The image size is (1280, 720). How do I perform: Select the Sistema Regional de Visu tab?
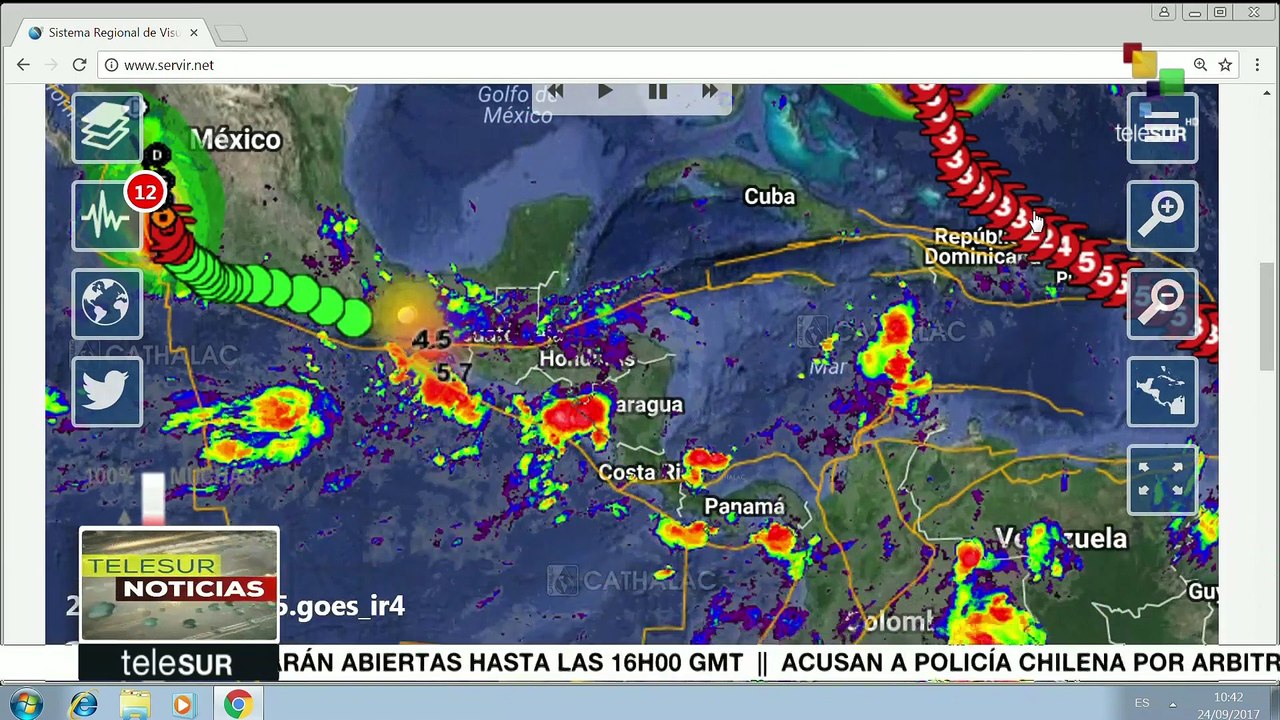[x=112, y=33]
